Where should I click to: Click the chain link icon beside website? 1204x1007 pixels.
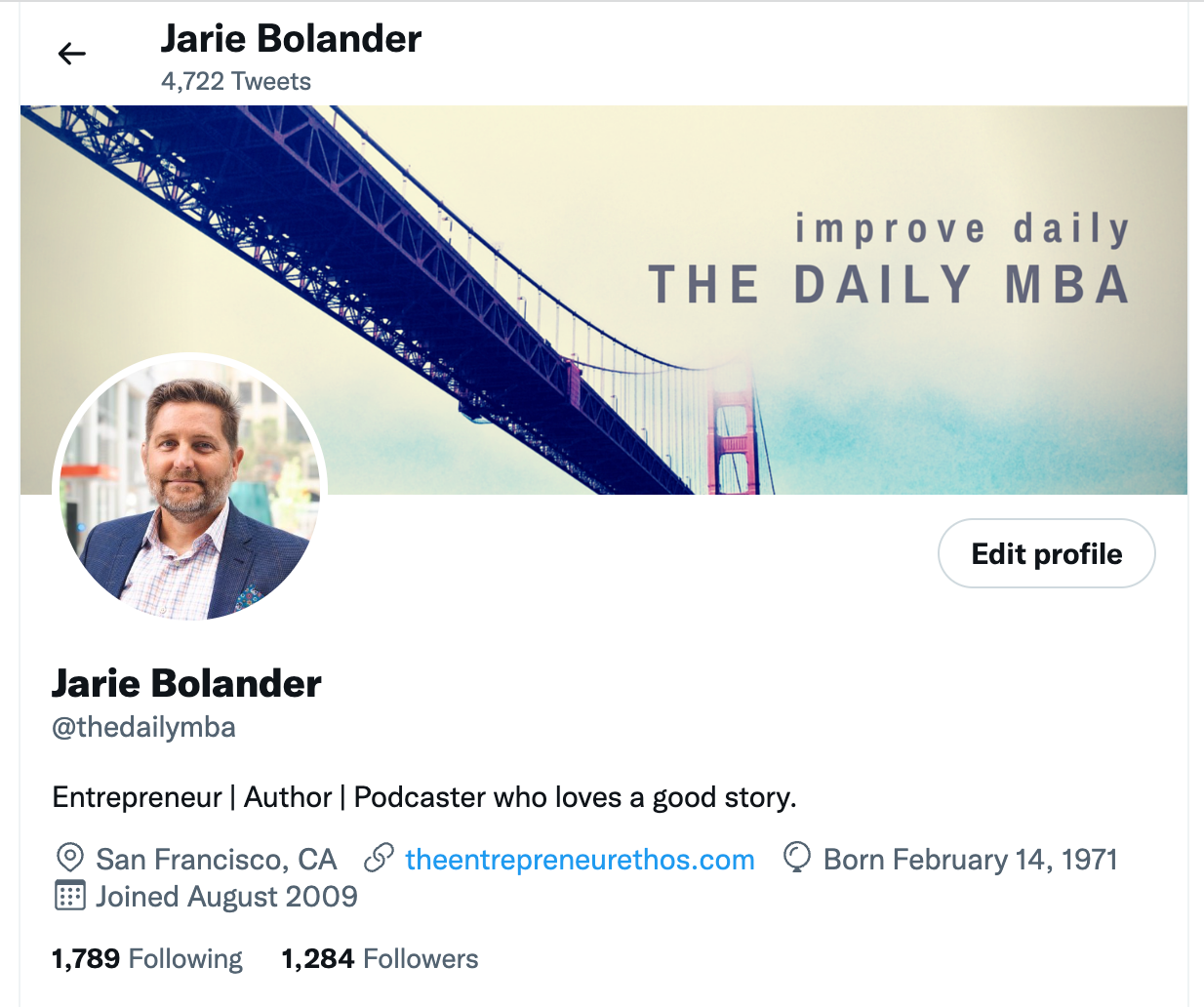coord(379,859)
